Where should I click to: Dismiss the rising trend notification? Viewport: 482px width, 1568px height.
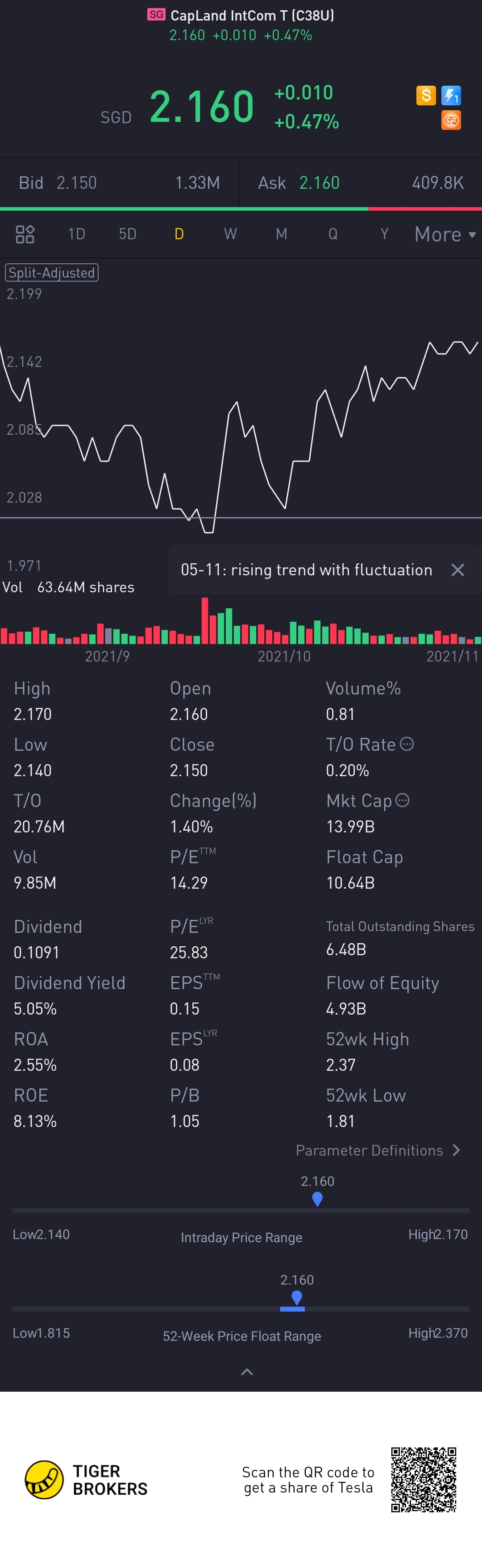tap(457, 570)
